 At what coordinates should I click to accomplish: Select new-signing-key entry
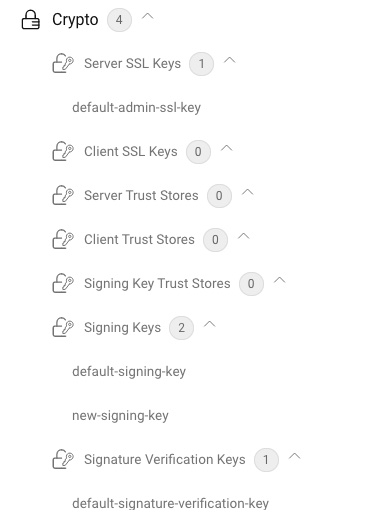click(120, 416)
